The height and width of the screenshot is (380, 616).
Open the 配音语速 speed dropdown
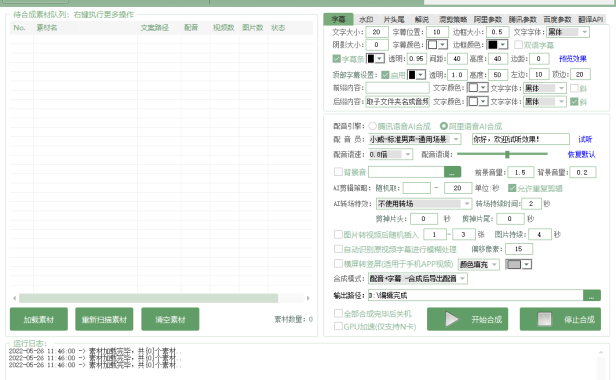390,154
